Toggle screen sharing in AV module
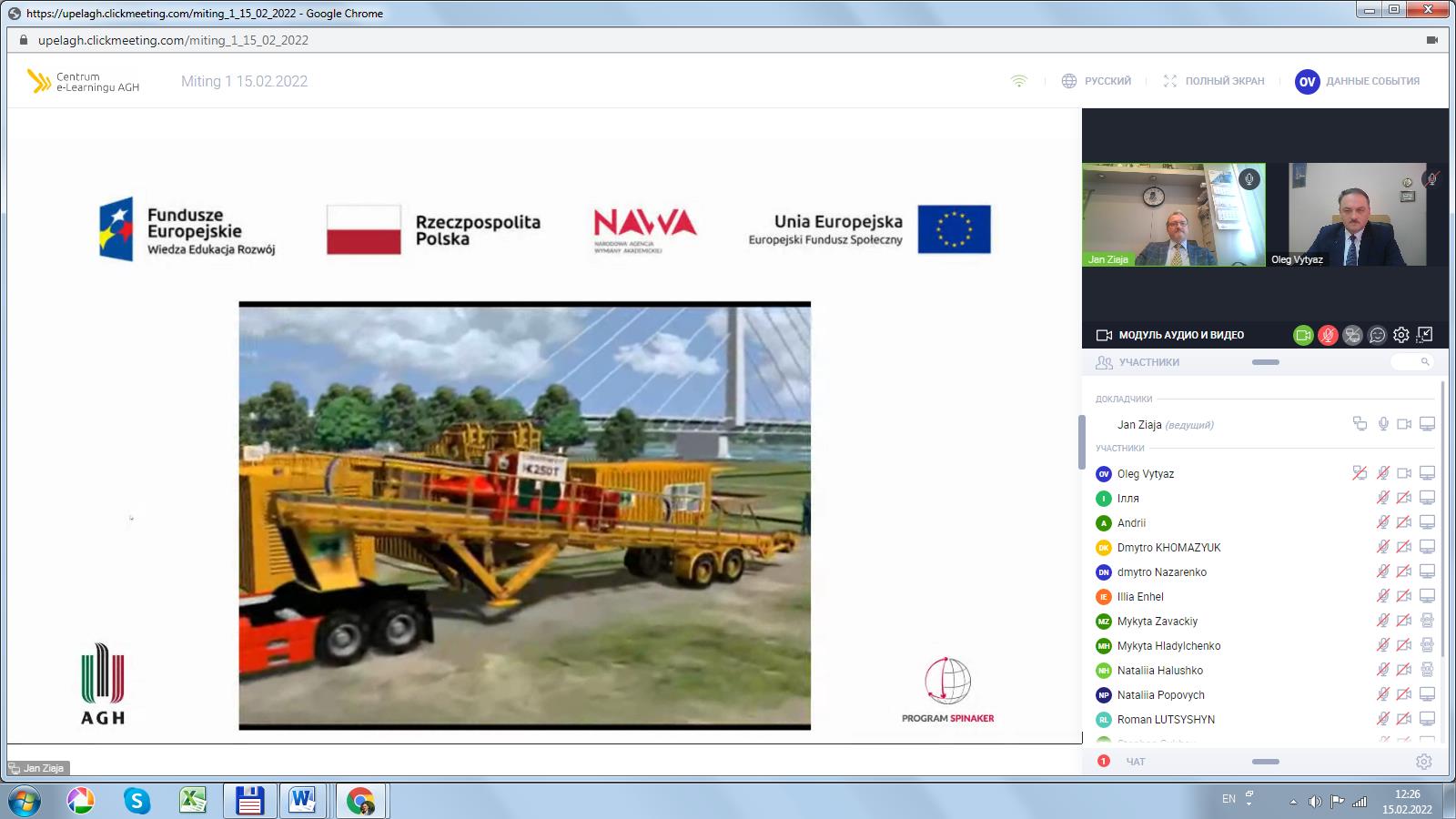 [x=1352, y=335]
